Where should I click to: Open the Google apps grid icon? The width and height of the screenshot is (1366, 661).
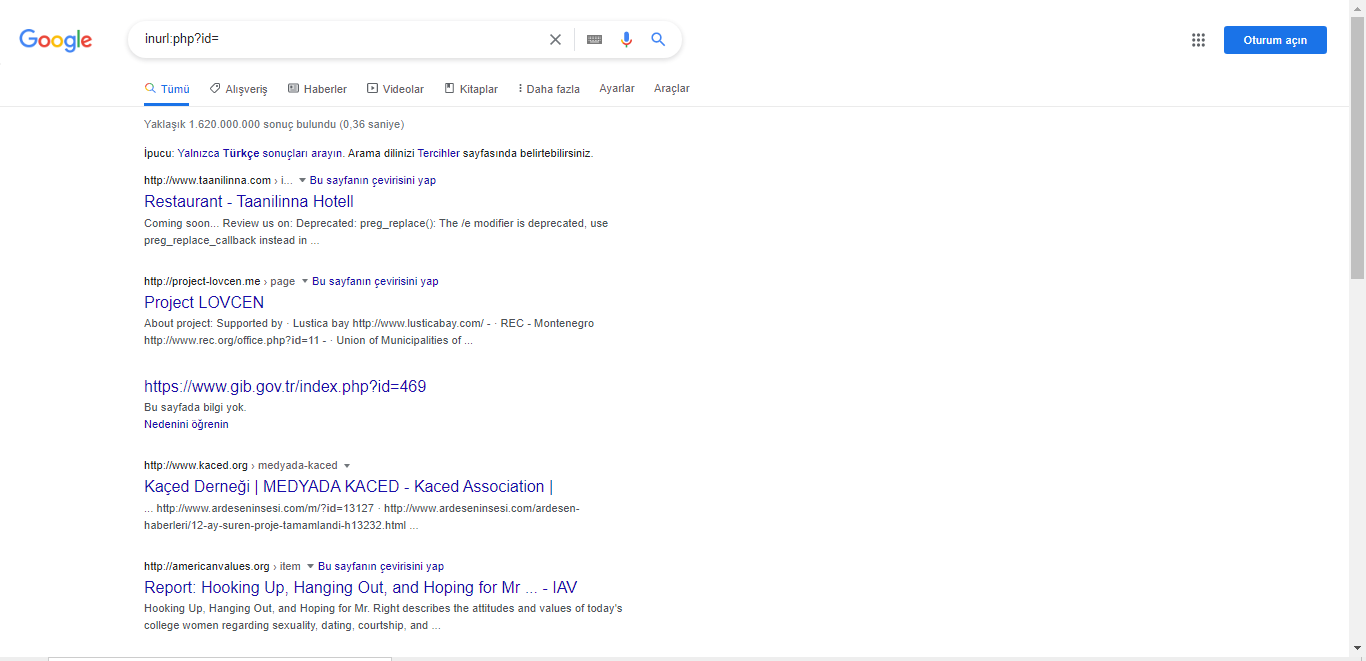point(1198,40)
